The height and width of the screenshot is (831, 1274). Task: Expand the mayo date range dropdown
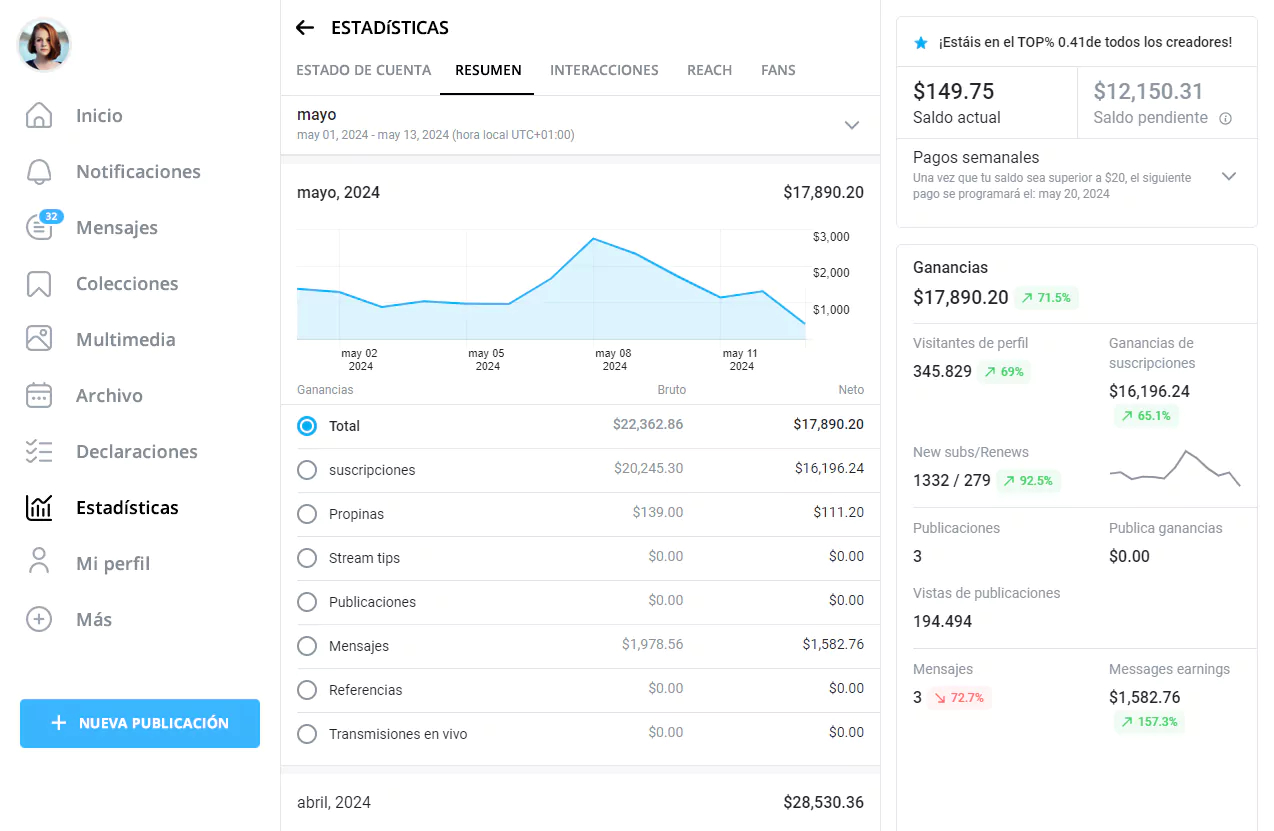(851, 125)
